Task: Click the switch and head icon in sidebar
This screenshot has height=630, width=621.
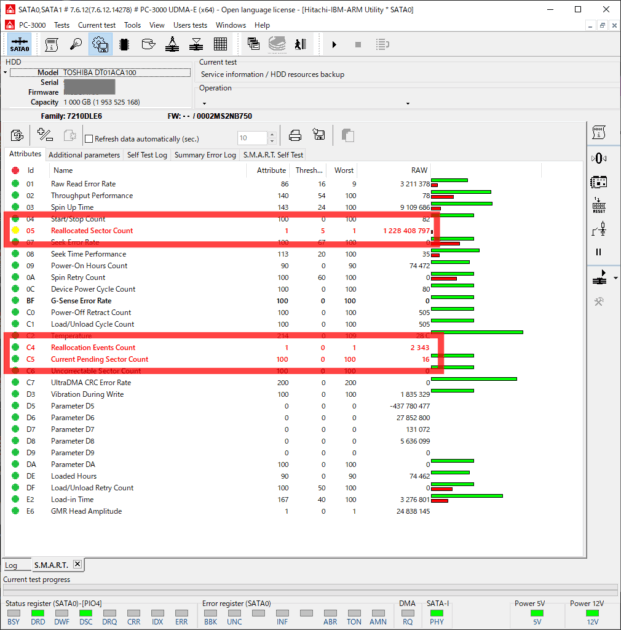Action: pos(599,229)
